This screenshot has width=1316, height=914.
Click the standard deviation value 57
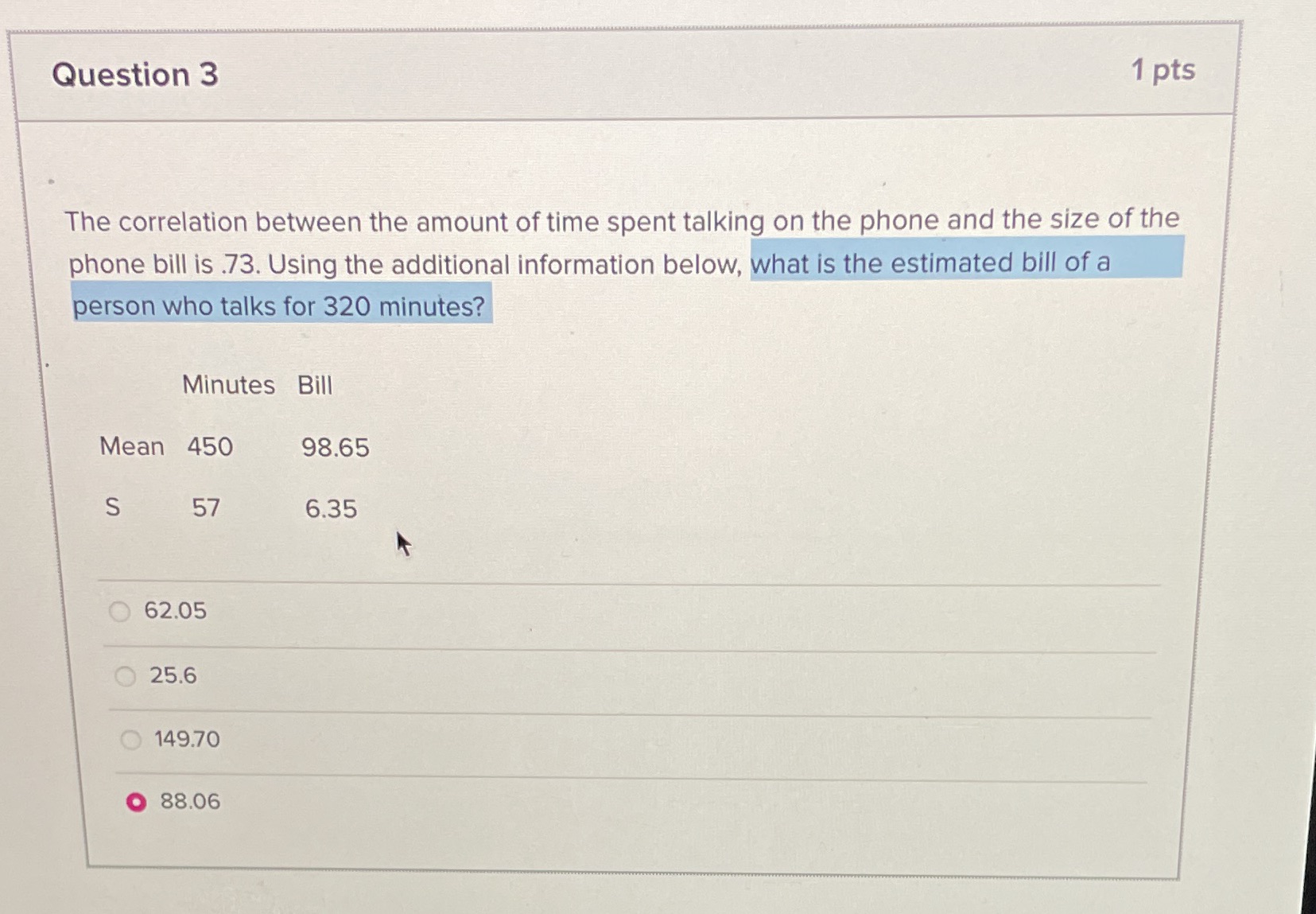tap(204, 508)
